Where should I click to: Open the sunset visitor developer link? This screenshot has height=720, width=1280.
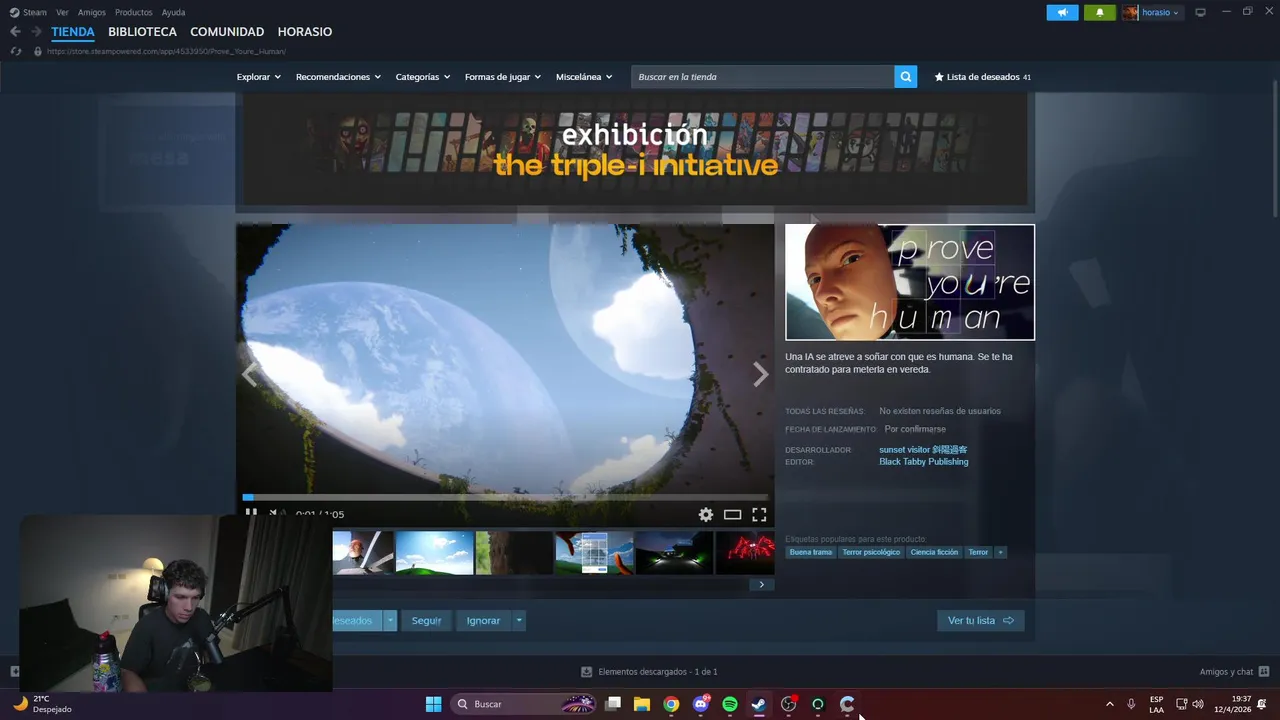(x=923, y=450)
